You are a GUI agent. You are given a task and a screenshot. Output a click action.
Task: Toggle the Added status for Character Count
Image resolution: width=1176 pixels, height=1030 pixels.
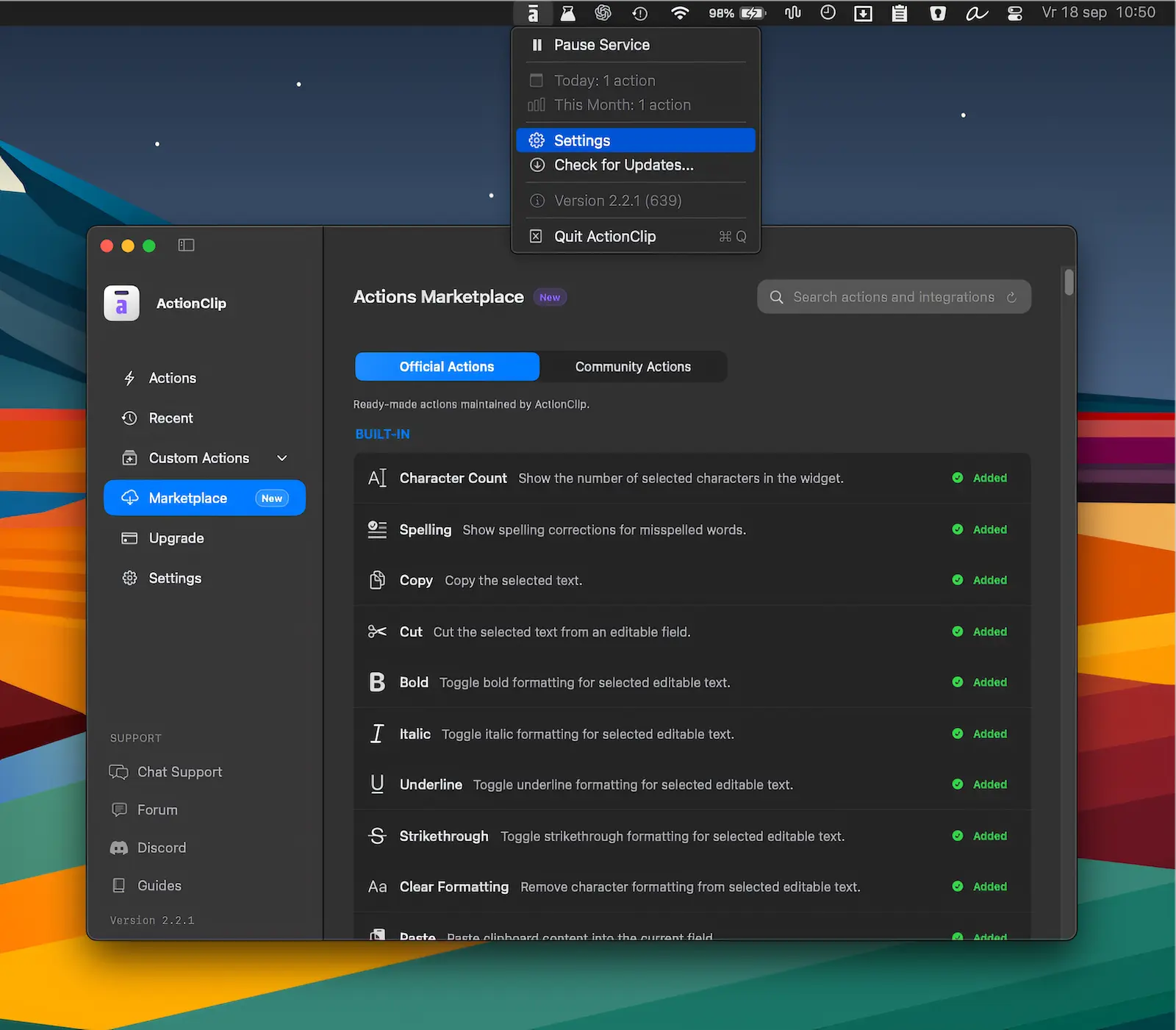tap(980, 478)
